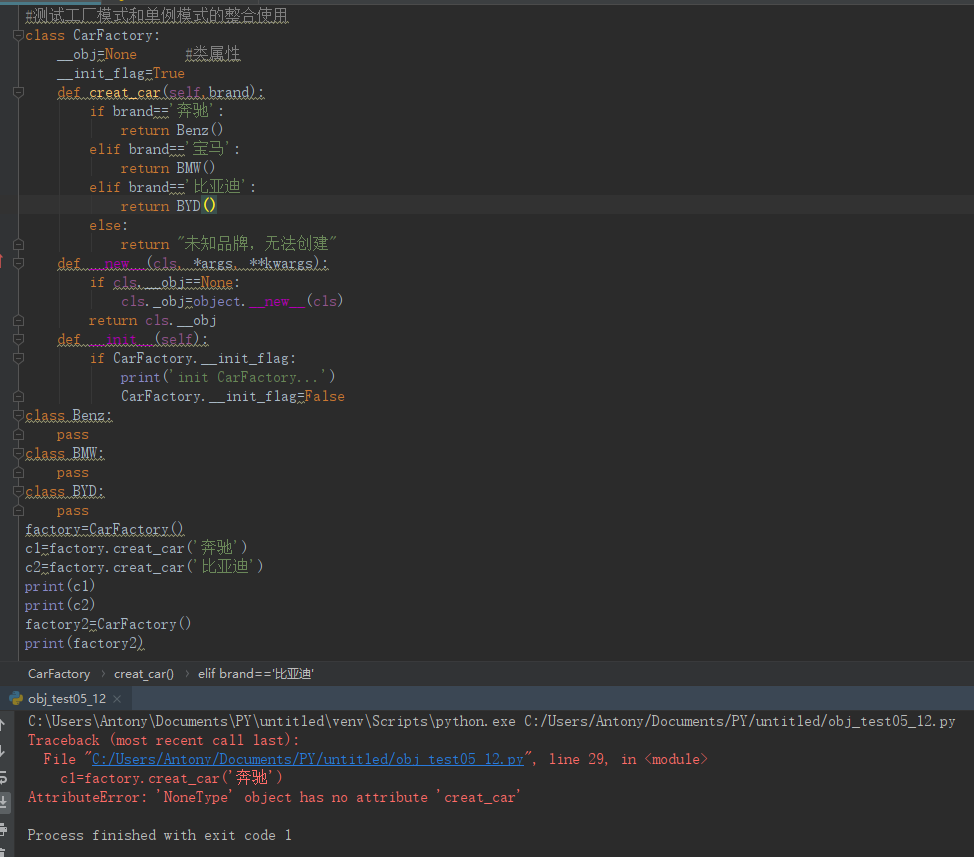Click 'Process finished with exit code 1' text
Viewport: 974px width, 857px height.
[160, 835]
